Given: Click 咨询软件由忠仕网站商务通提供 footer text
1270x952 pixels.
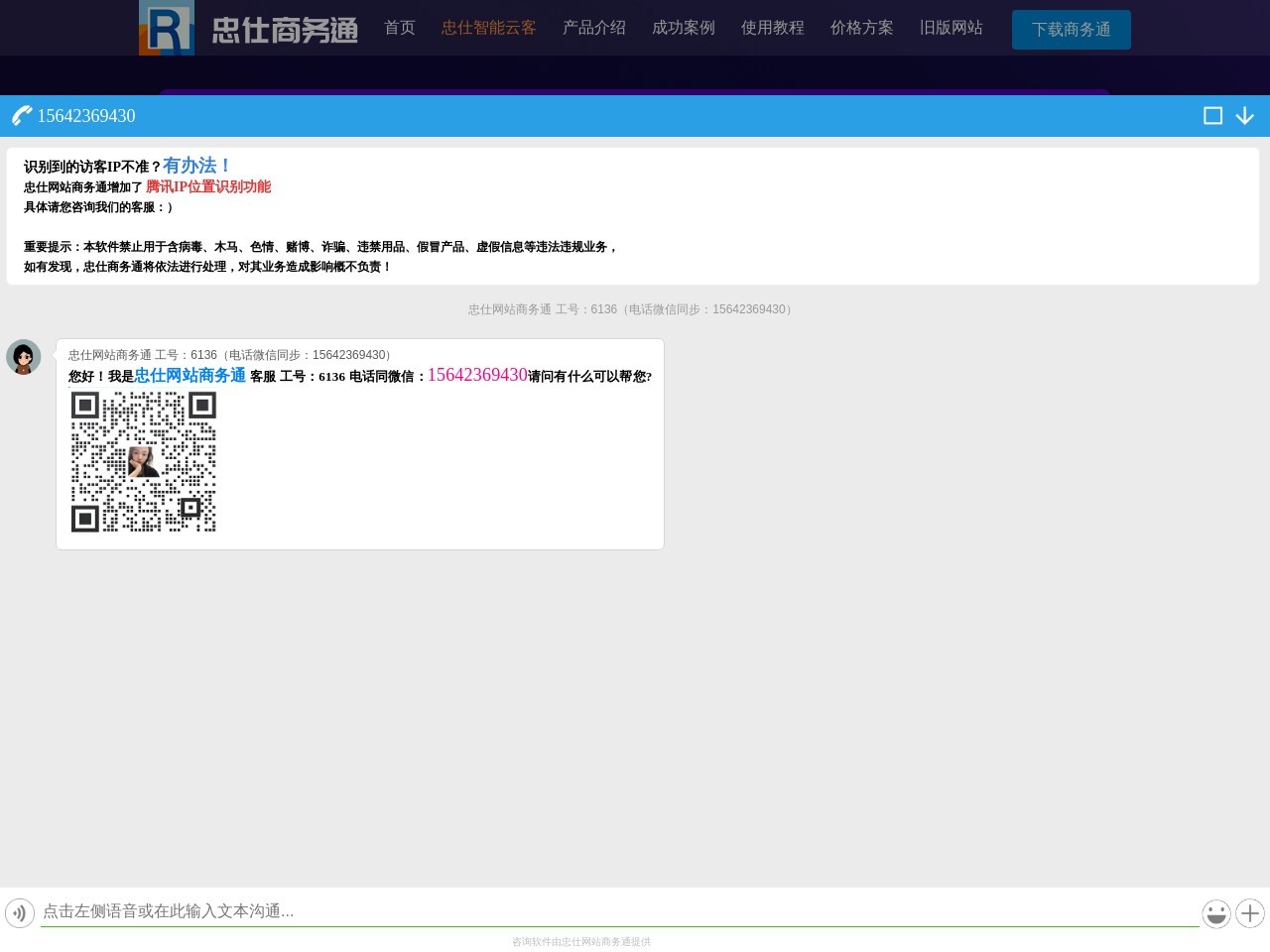Looking at the screenshot, I should pos(581,942).
